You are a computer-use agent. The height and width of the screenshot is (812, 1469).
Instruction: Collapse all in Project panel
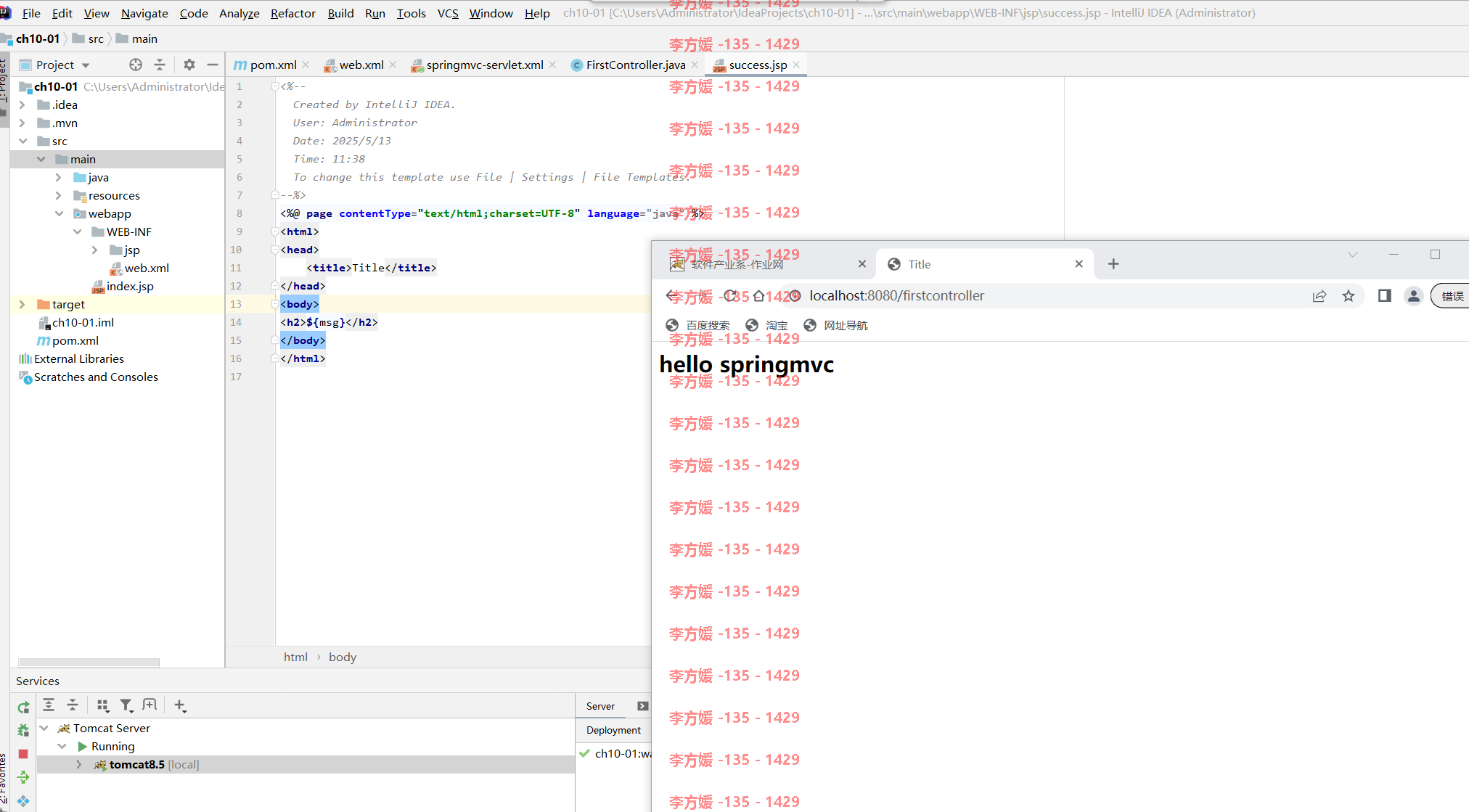pos(160,65)
